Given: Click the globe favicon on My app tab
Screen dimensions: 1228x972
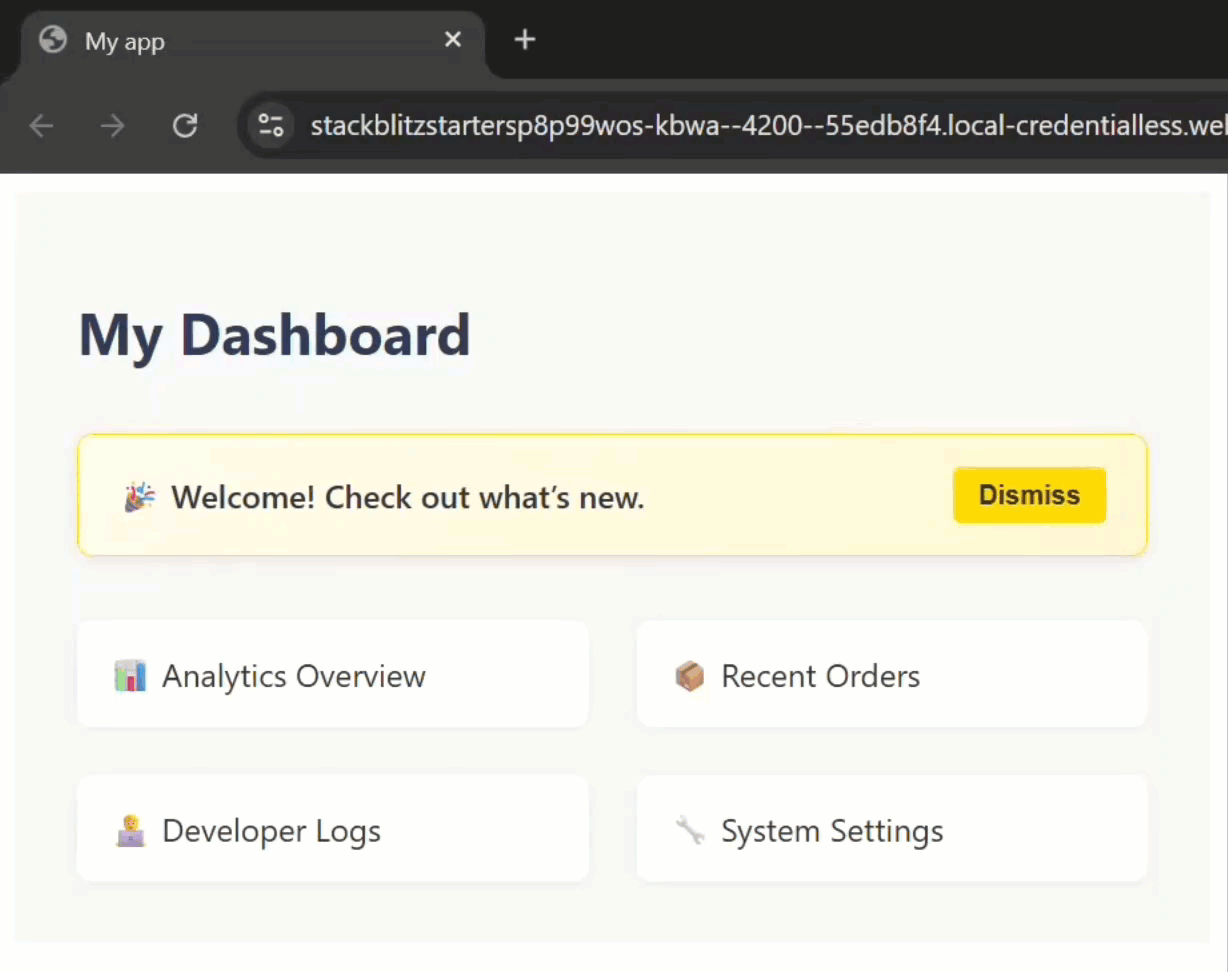Looking at the screenshot, I should coord(52,40).
